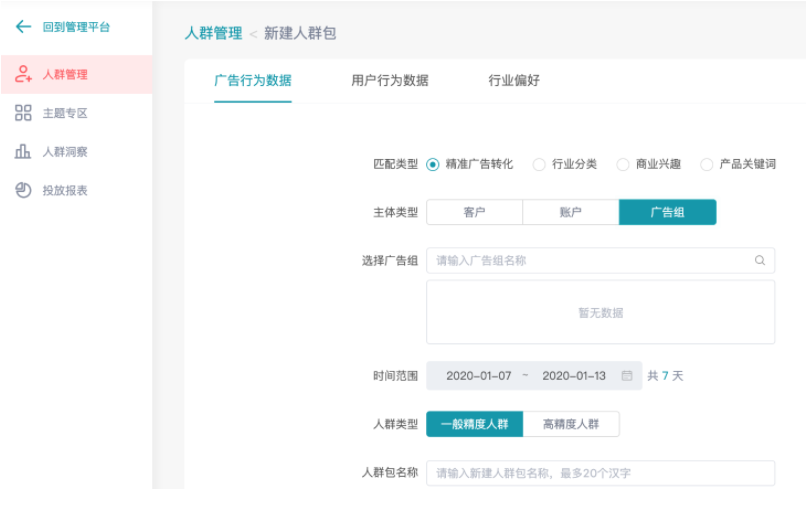Click the 人群管理 person-plus icon
The width and height of the screenshot is (808, 515).
point(23,74)
